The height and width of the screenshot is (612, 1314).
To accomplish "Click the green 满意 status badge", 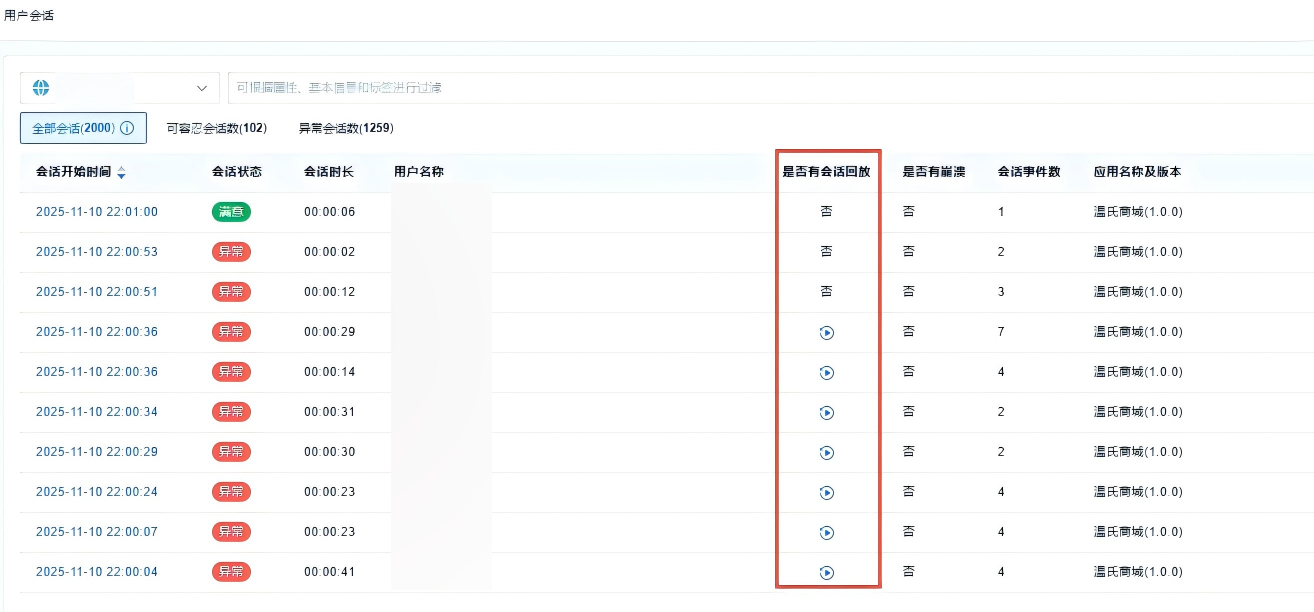I will click(231, 212).
